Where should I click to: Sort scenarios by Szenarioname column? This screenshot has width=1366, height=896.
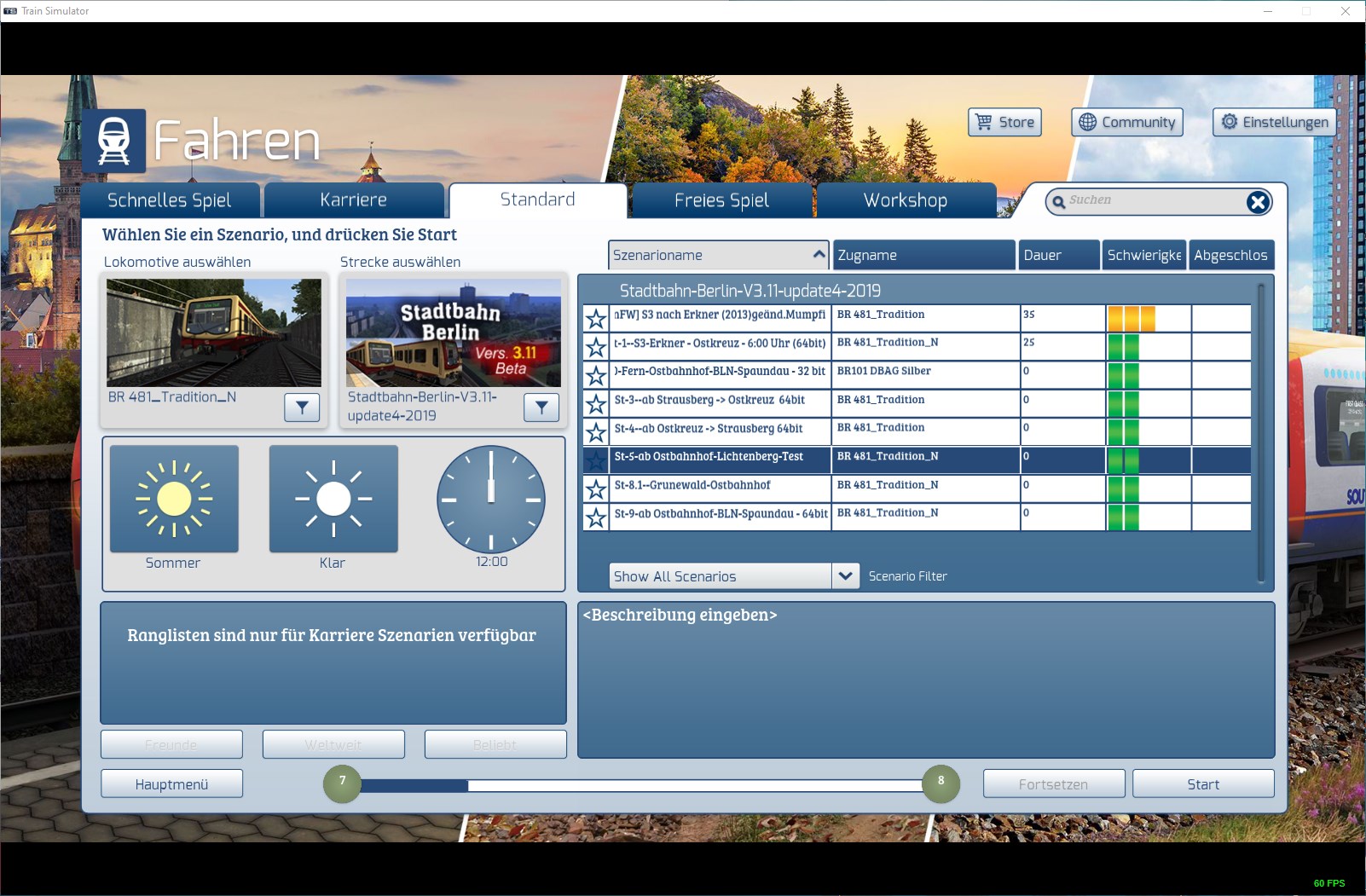pos(718,255)
